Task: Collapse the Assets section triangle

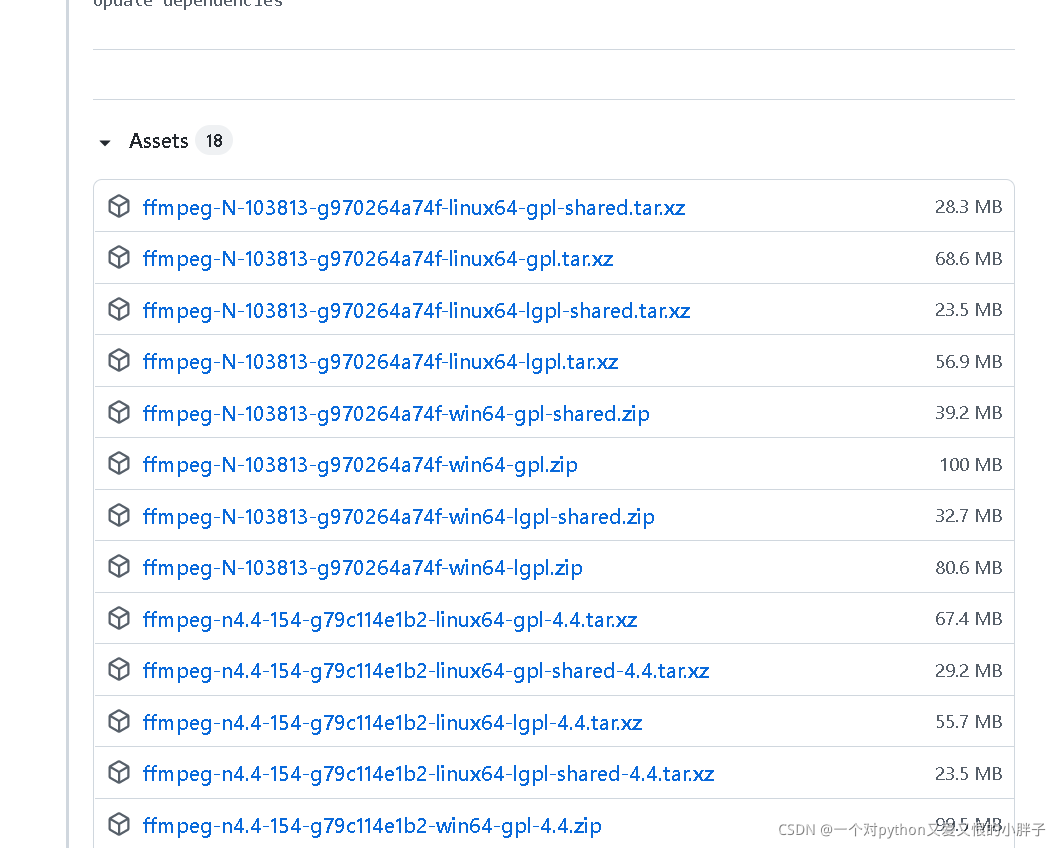Action: click(x=105, y=142)
